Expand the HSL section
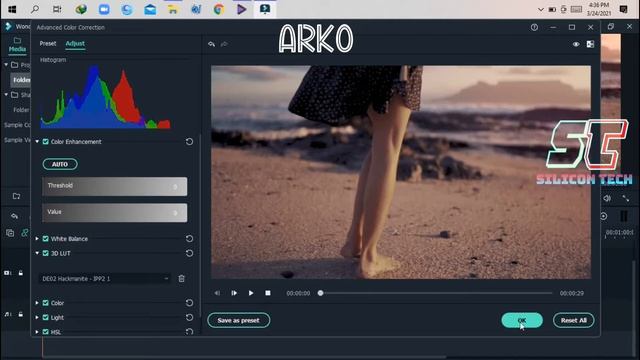The width and height of the screenshot is (640, 360). point(37,332)
